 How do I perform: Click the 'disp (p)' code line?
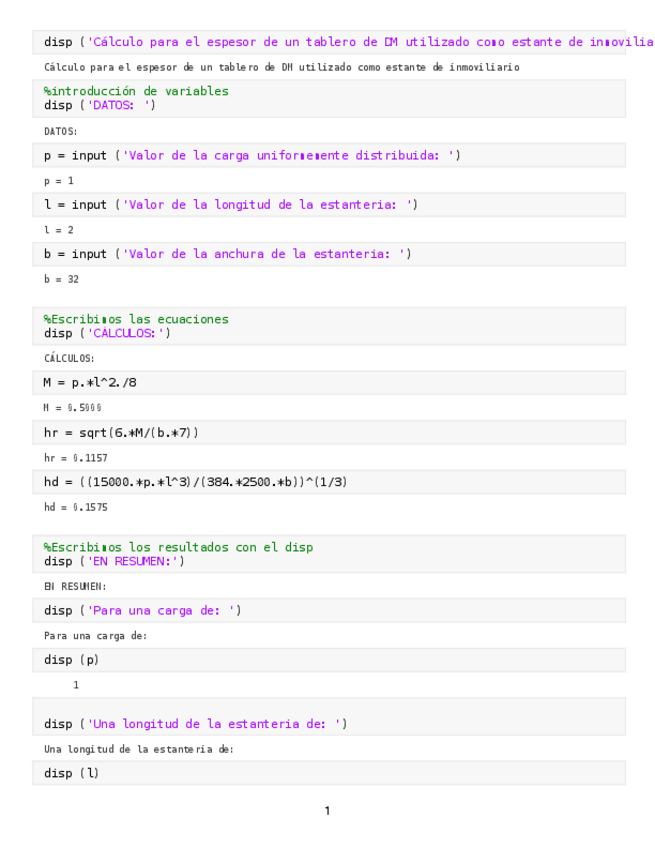(71, 660)
